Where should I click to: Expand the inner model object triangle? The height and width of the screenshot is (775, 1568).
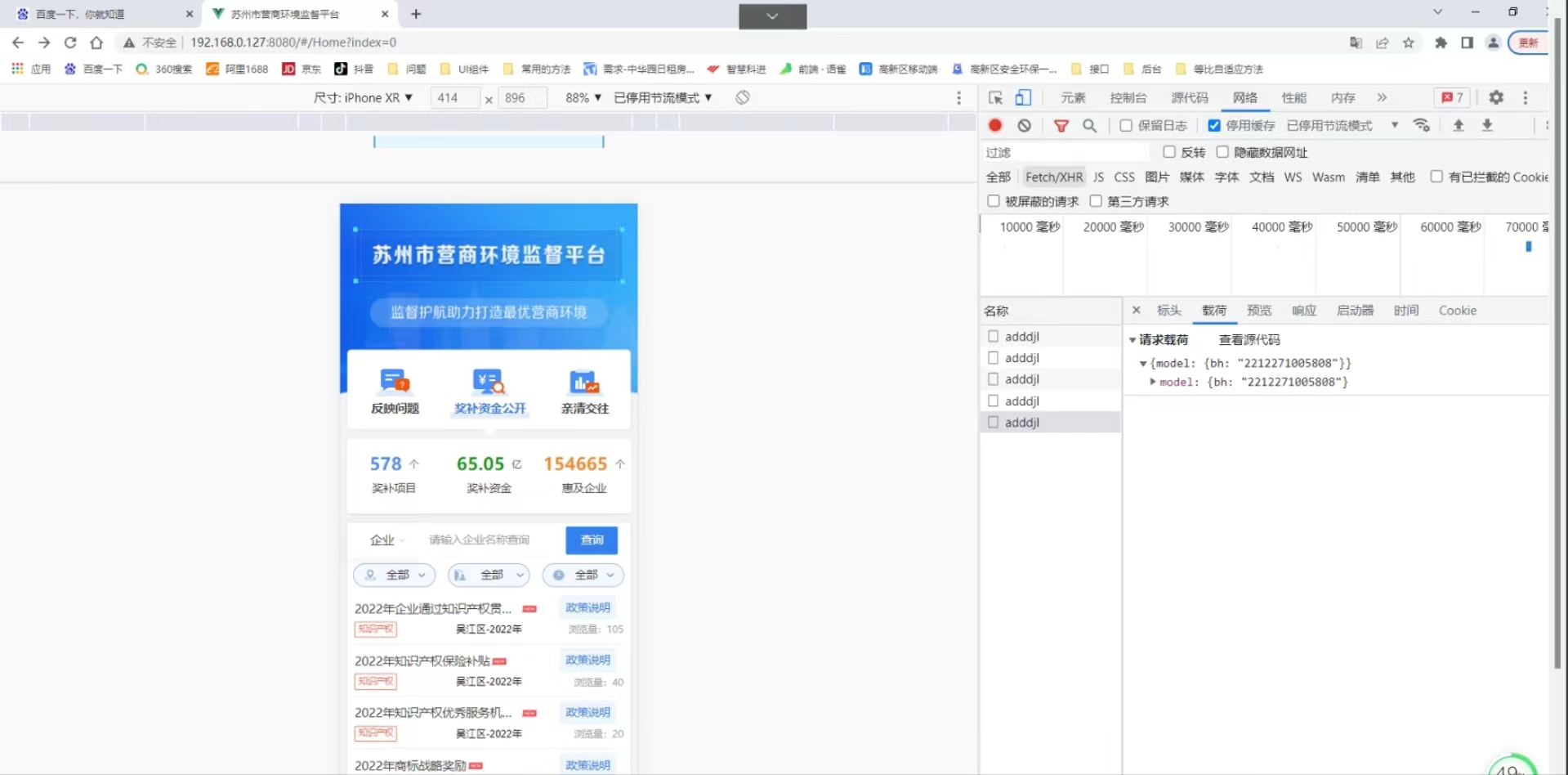pyautogui.click(x=1152, y=382)
